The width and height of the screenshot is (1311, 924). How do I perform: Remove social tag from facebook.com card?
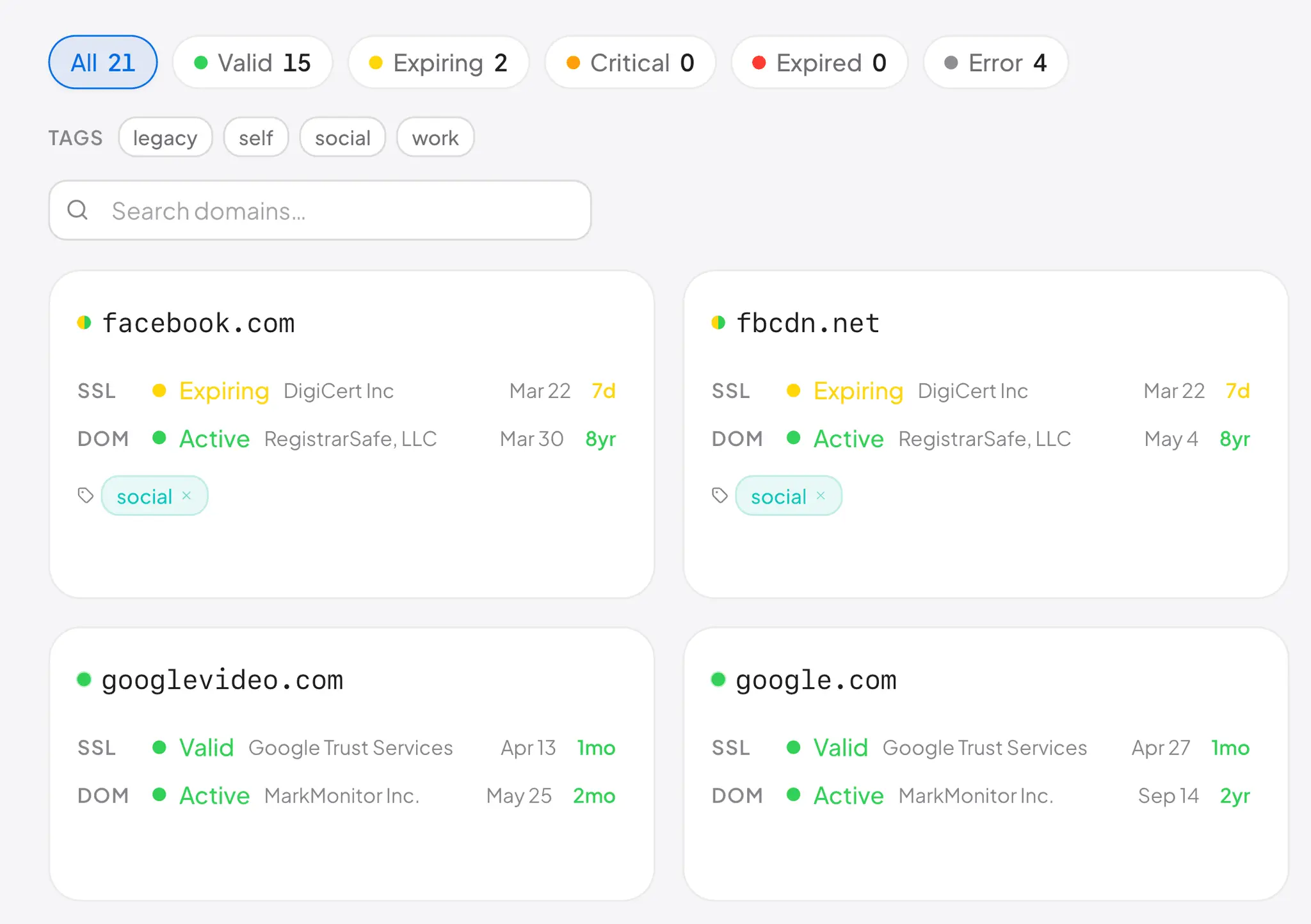[x=187, y=496]
